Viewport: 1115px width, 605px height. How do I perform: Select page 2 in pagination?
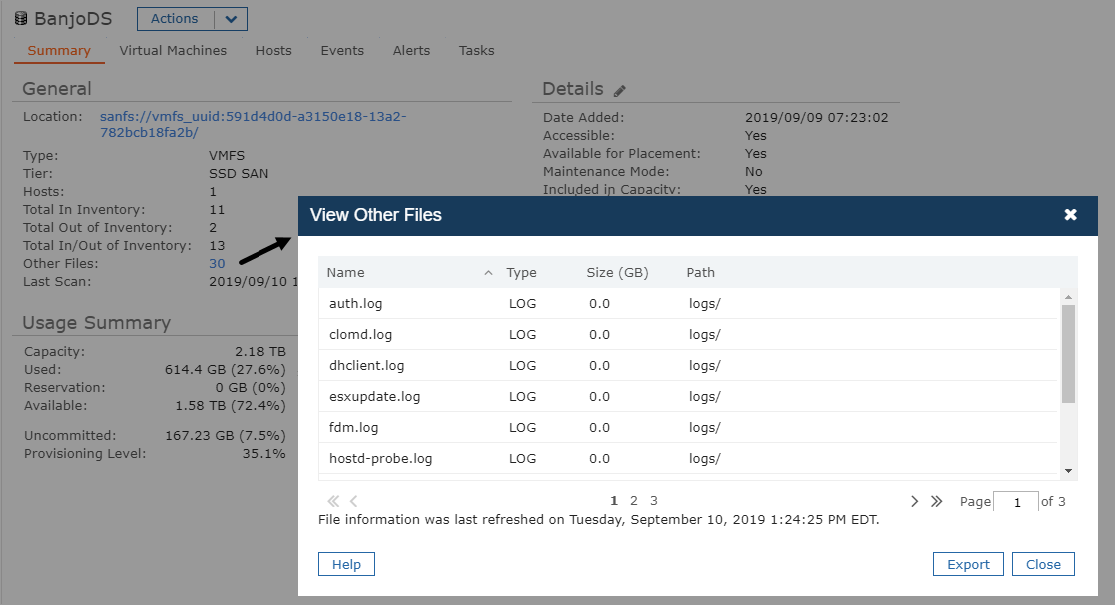[x=634, y=500]
